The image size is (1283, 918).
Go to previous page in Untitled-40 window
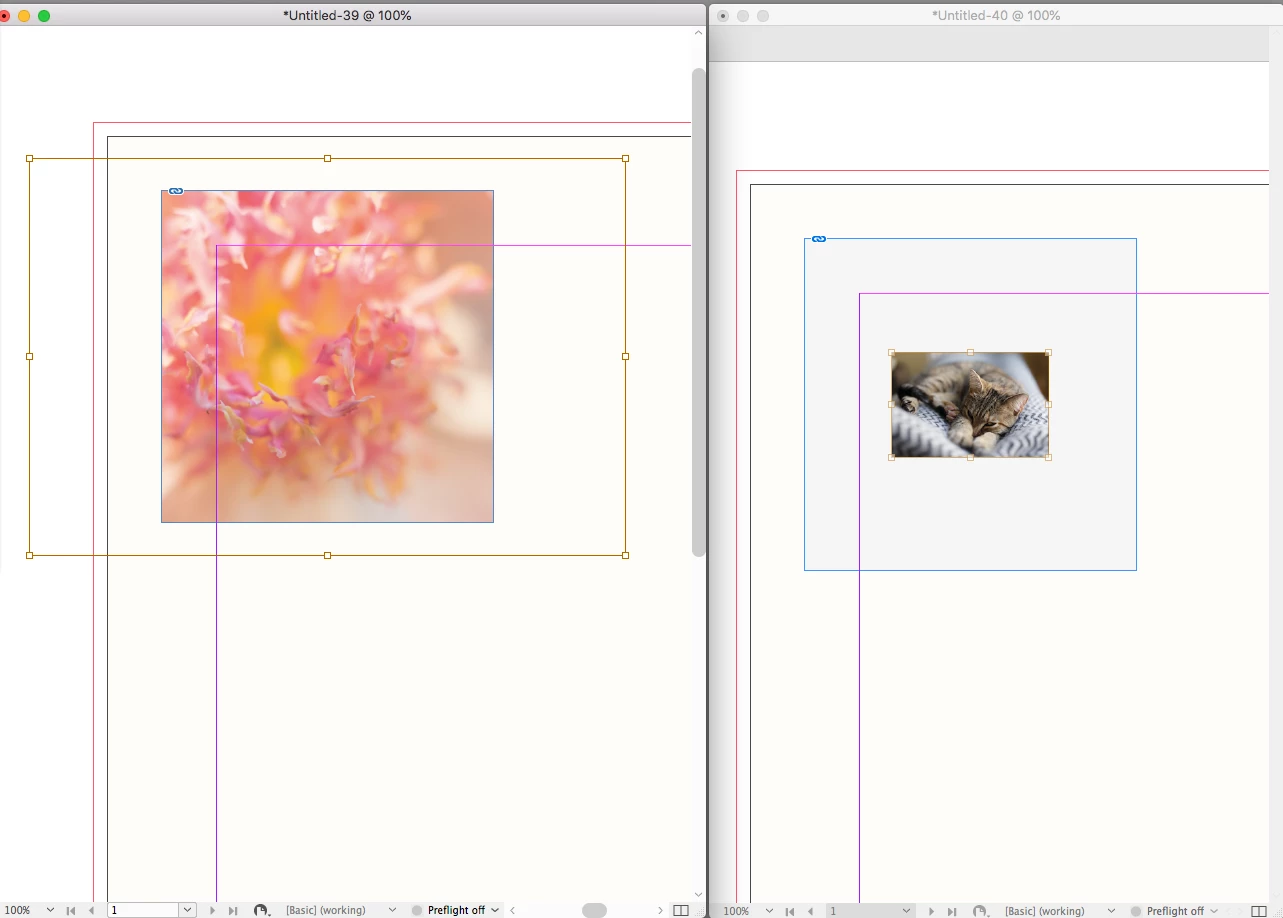tap(810, 911)
